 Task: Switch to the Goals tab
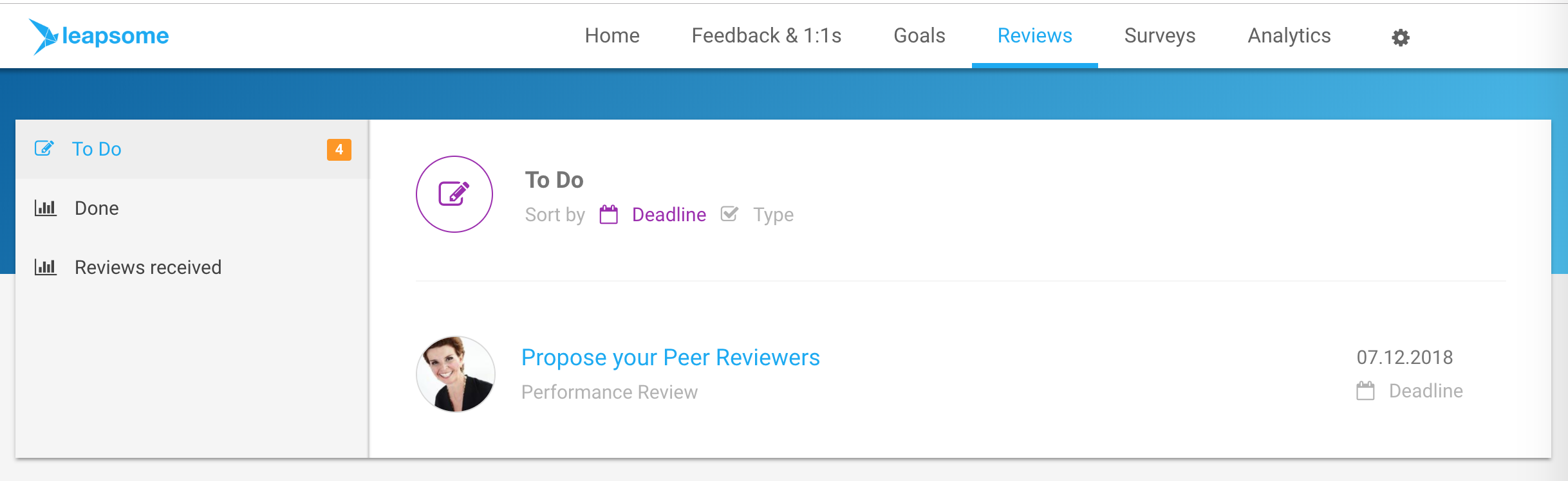pyautogui.click(x=919, y=36)
